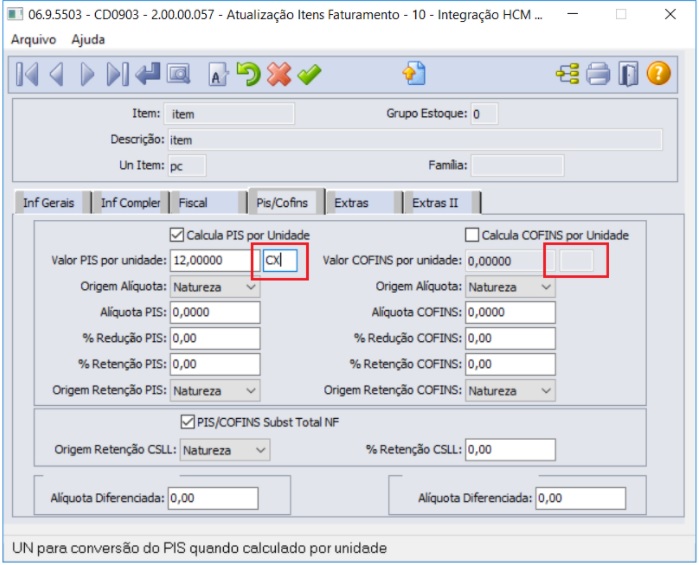The height and width of the screenshot is (565, 699).
Task: Select the Pis/Cofins tab
Action: [x=286, y=202]
